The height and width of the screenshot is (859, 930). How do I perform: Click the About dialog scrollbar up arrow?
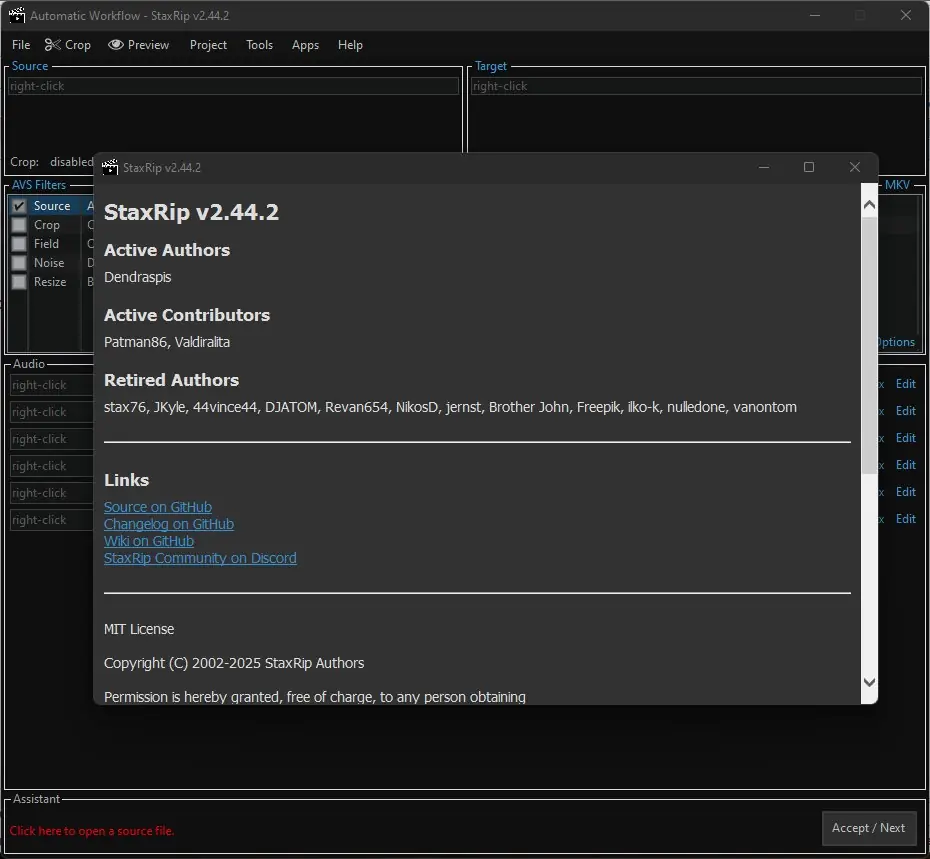tap(870, 205)
